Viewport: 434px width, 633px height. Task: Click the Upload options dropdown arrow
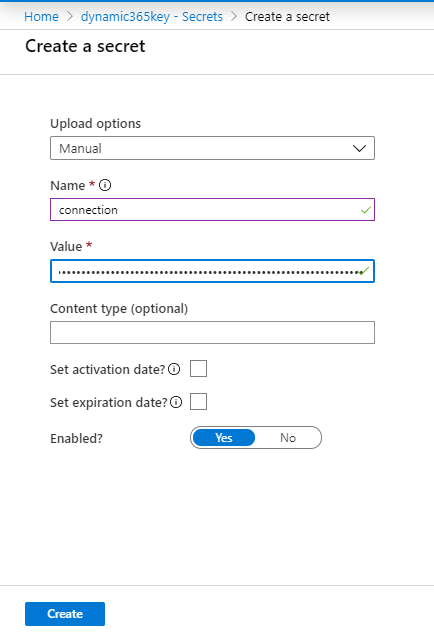point(359,149)
